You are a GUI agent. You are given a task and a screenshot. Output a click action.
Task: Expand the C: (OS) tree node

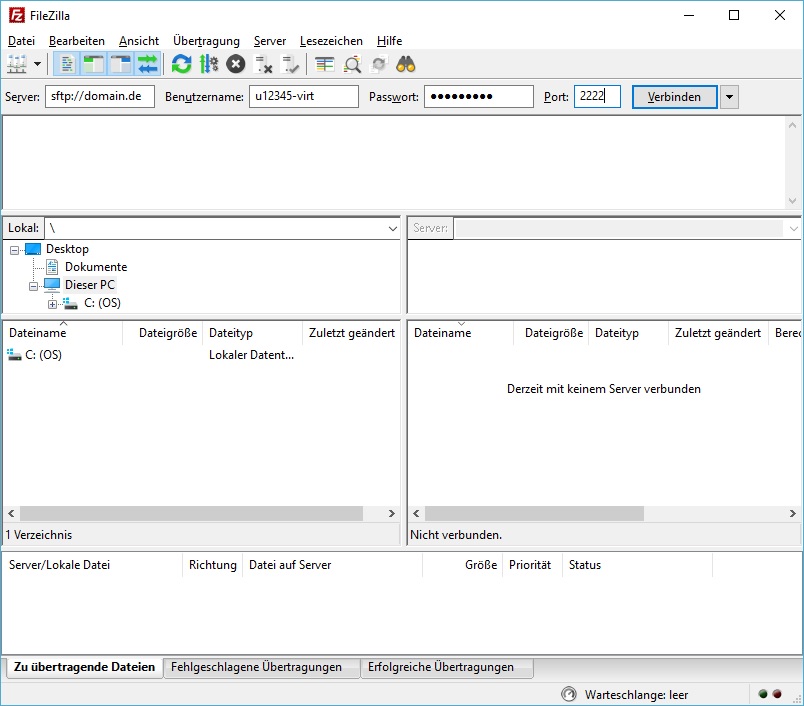52,305
